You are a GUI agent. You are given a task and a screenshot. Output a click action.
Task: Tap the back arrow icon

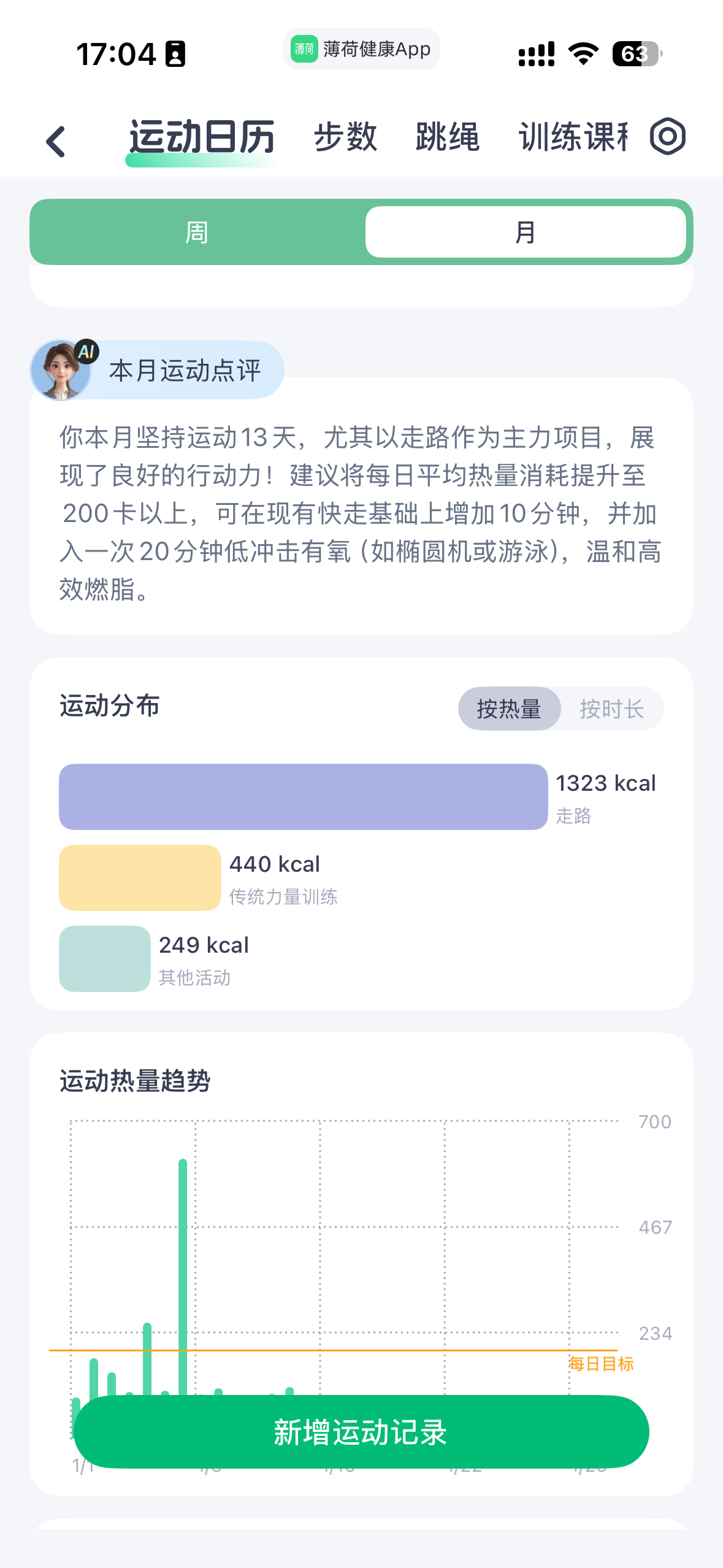(56, 142)
